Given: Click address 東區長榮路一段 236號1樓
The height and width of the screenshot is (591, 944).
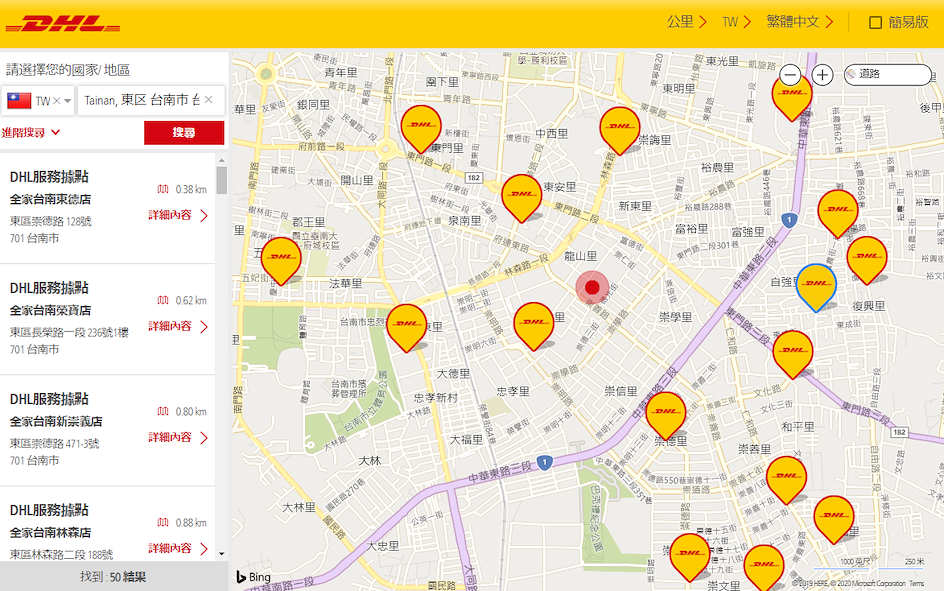Looking at the screenshot, I should click(69, 332).
